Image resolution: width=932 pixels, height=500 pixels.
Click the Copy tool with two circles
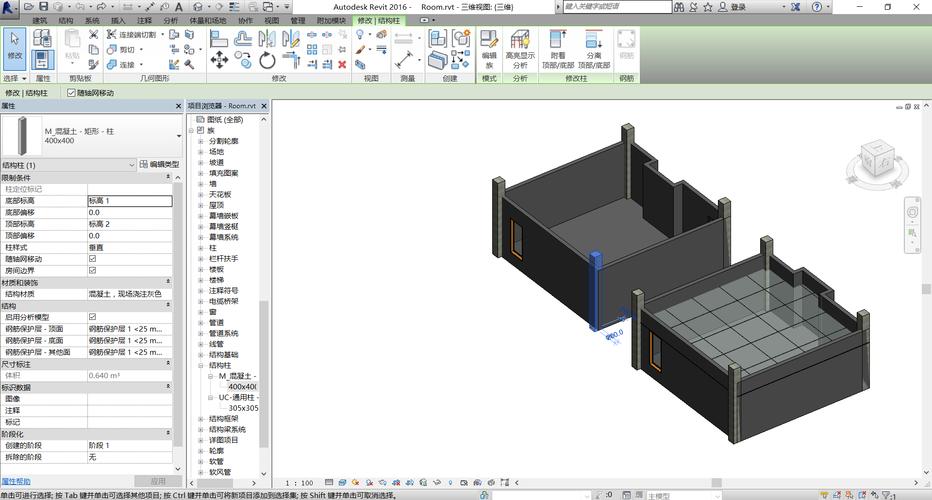tap(243, 60)
